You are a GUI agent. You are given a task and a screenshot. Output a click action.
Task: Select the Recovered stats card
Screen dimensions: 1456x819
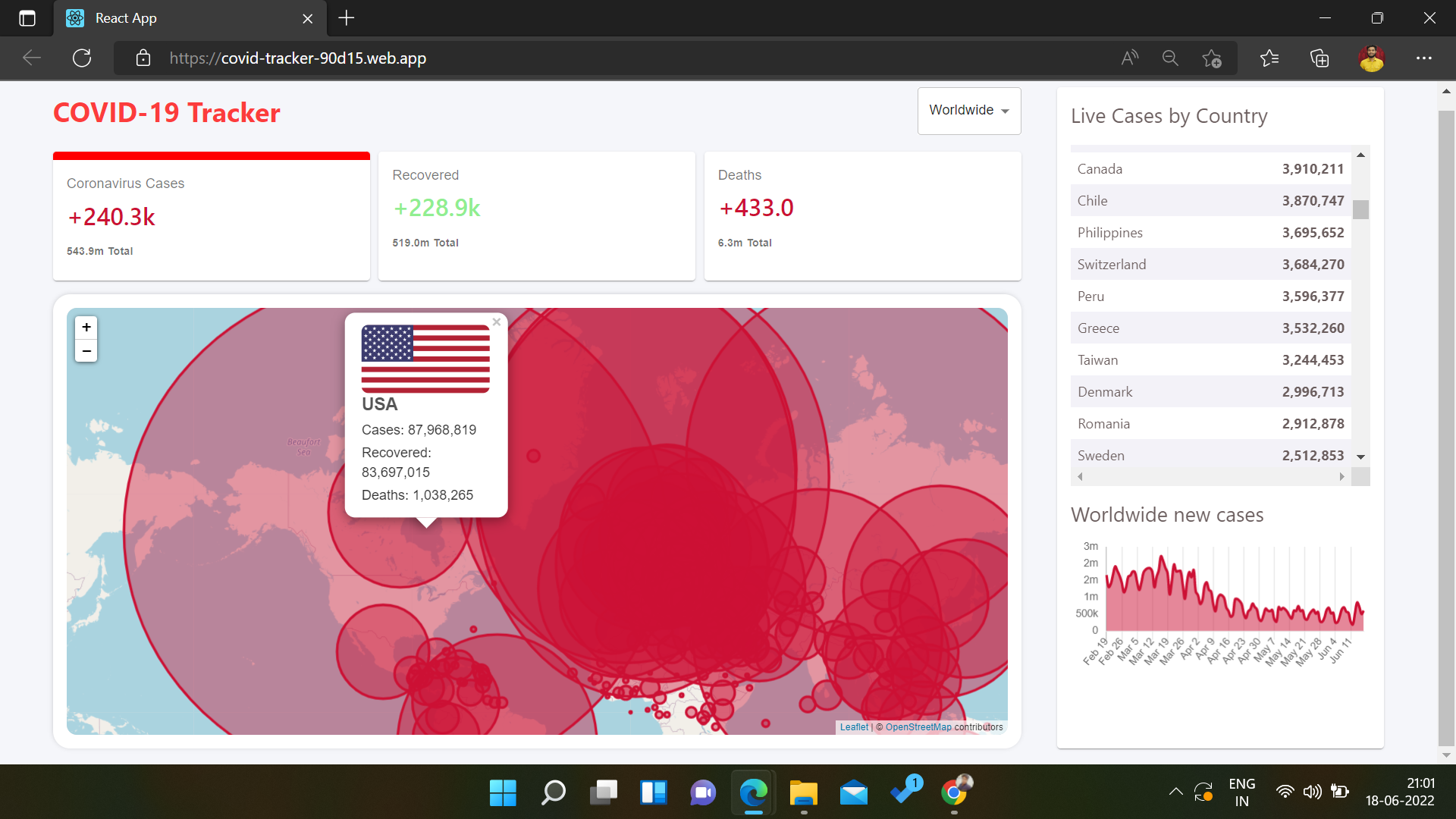(x=537, y=216)
